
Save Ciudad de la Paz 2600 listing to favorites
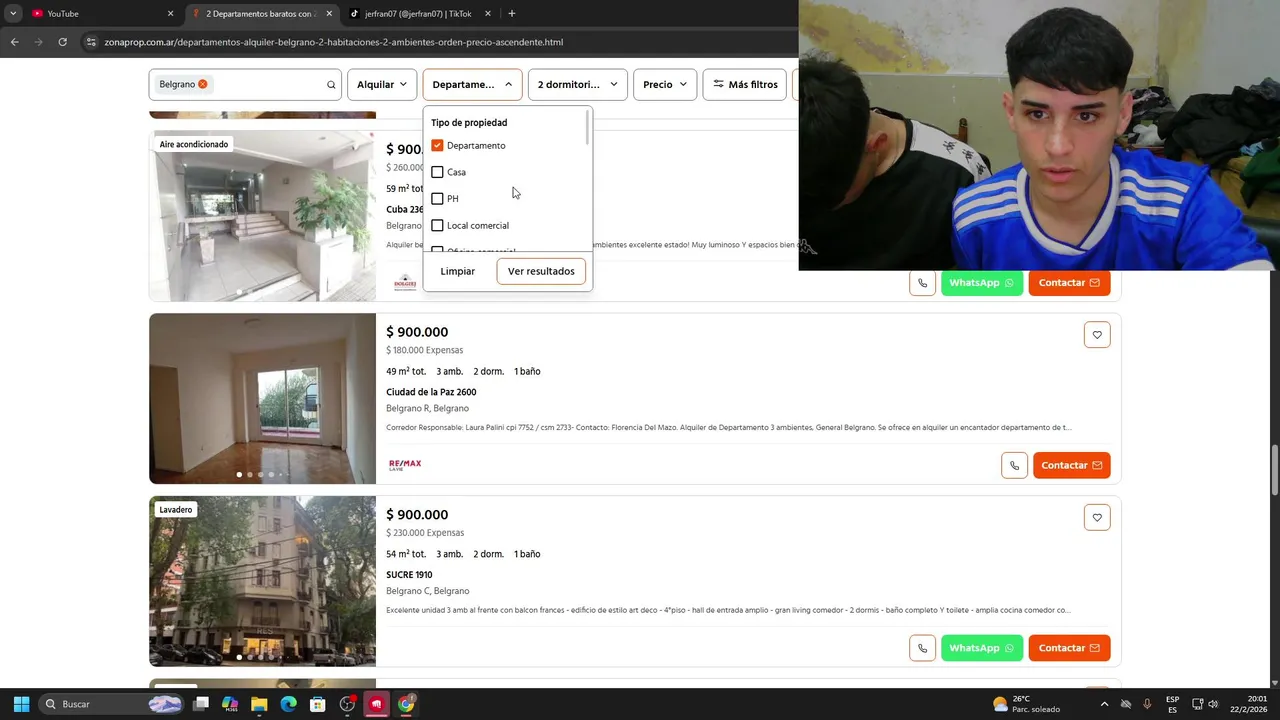[1097, 335]
